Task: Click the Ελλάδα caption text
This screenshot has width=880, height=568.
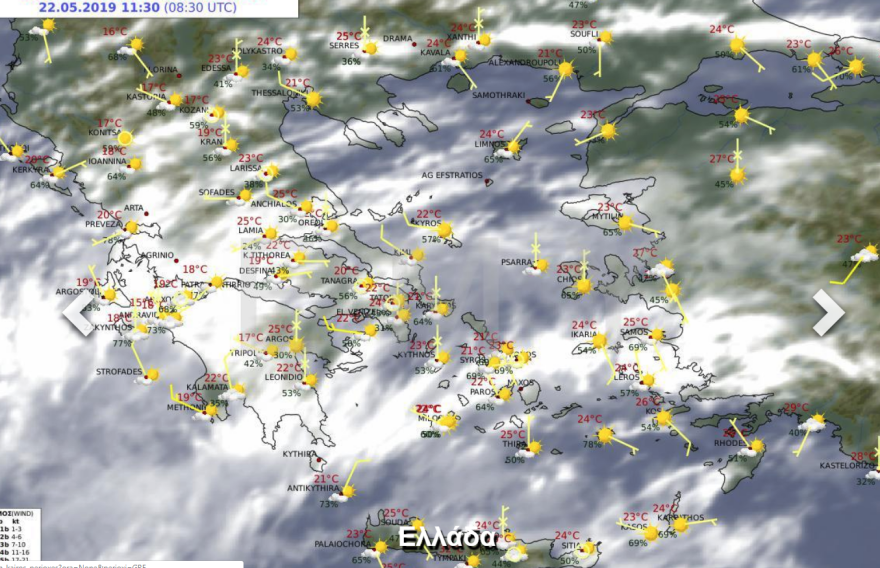Action: tap(447, 538)
